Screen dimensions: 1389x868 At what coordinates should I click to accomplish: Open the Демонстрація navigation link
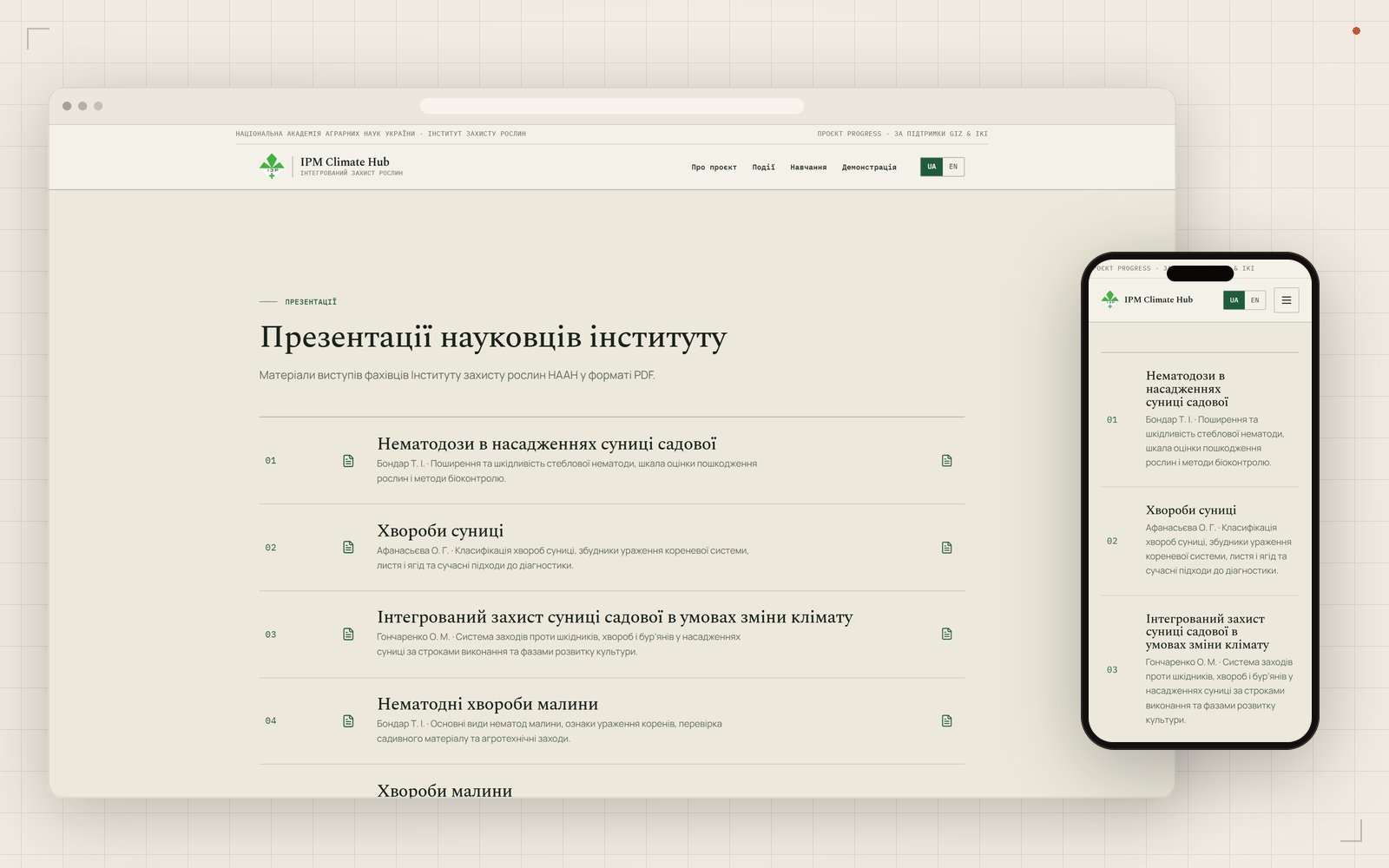[869, 168]
